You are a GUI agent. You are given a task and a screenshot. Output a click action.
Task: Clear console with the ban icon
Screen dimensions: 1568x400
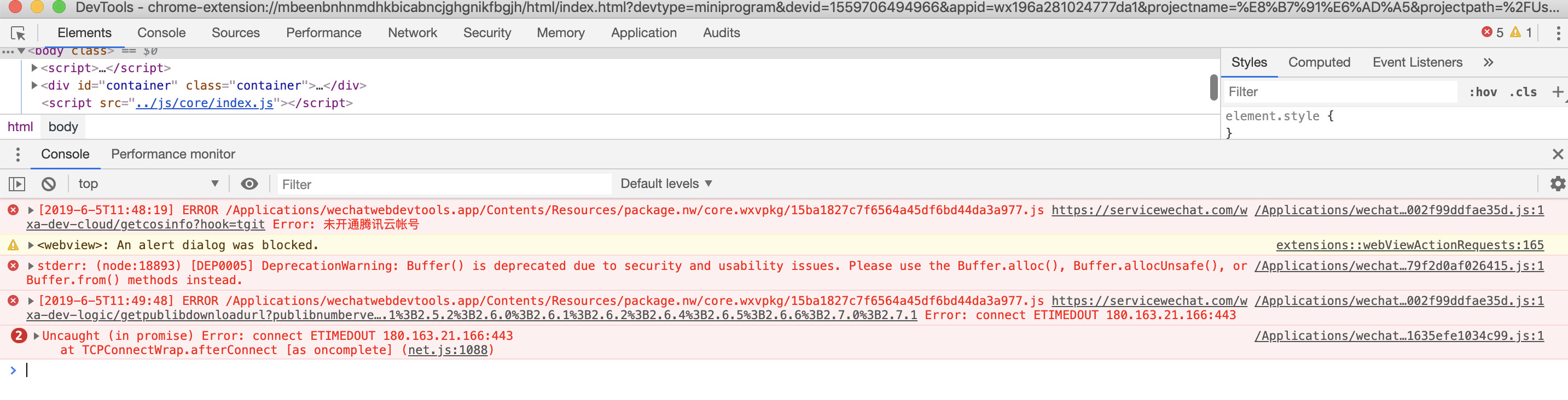[49, 184]
